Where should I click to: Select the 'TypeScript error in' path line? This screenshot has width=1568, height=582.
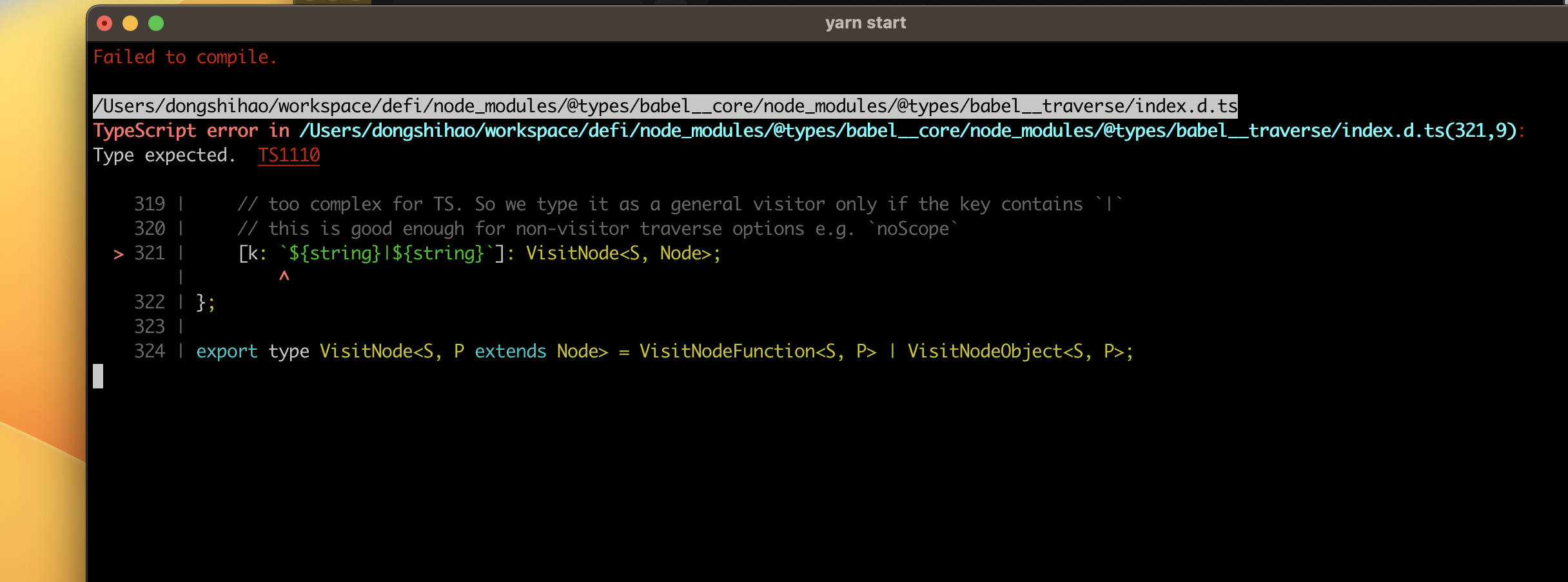806,130
